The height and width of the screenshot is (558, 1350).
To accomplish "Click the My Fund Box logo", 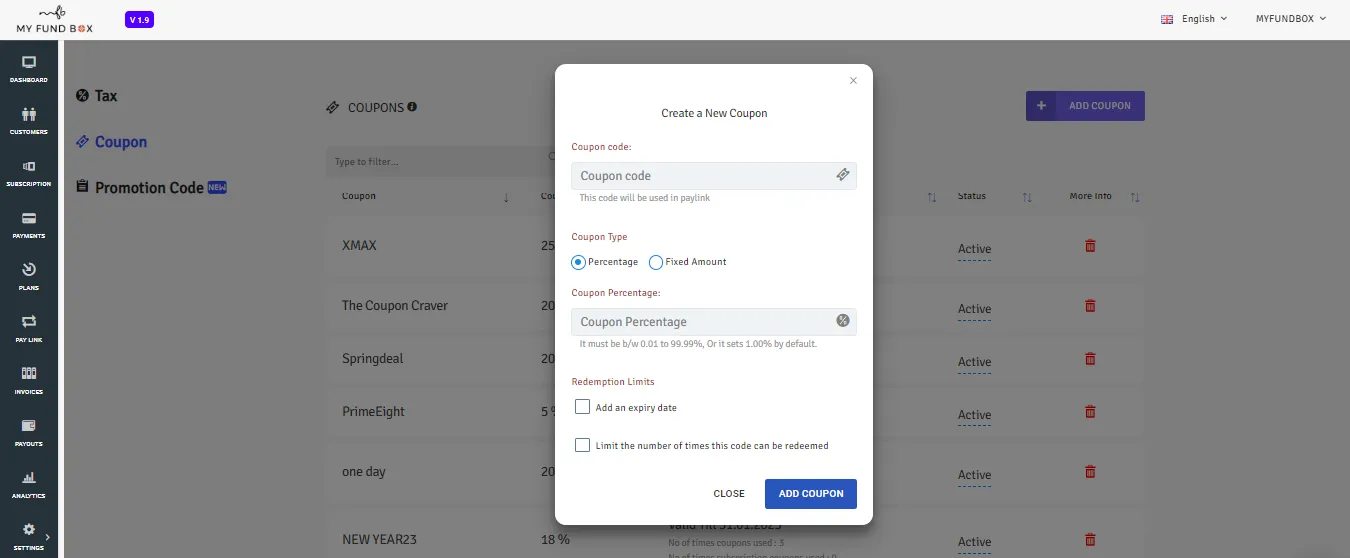I will pos(54,20).
